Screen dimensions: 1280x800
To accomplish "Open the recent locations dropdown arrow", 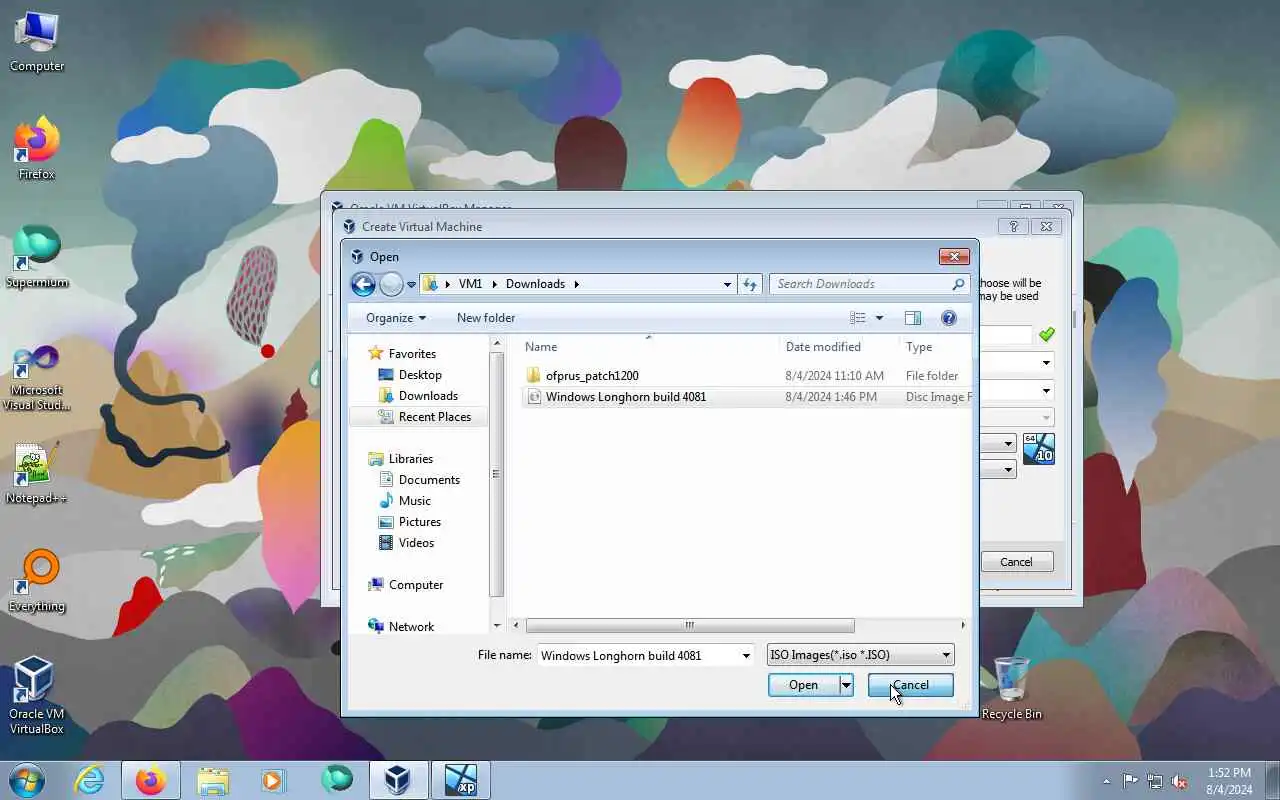I will coord(411,285).
